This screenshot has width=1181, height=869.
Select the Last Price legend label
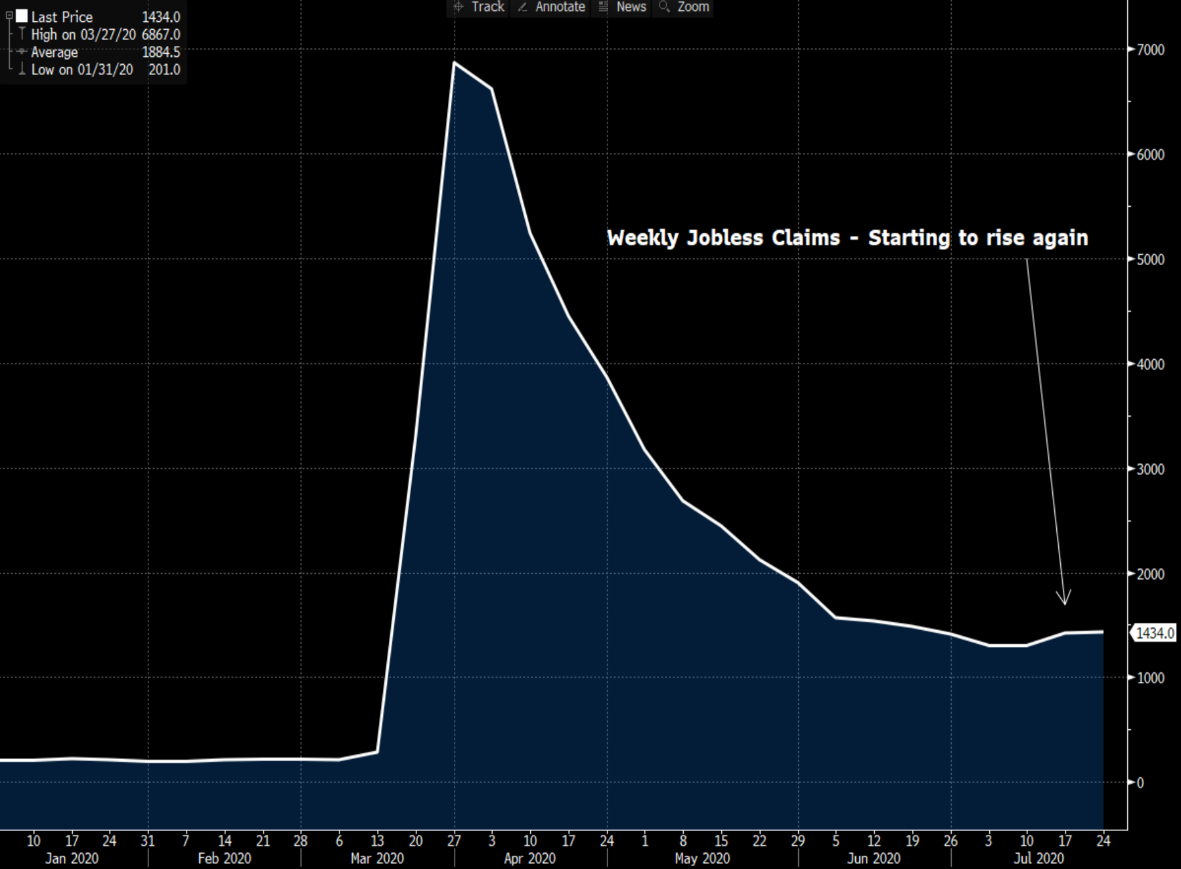coord(62,17)
